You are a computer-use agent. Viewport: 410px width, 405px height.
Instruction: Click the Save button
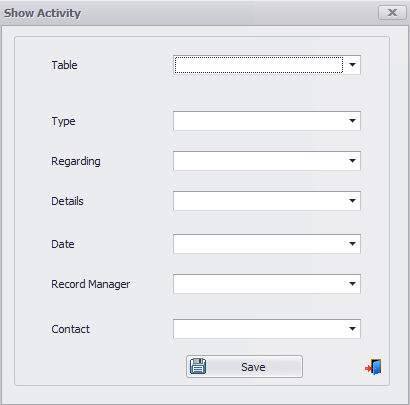pos(244,367)
